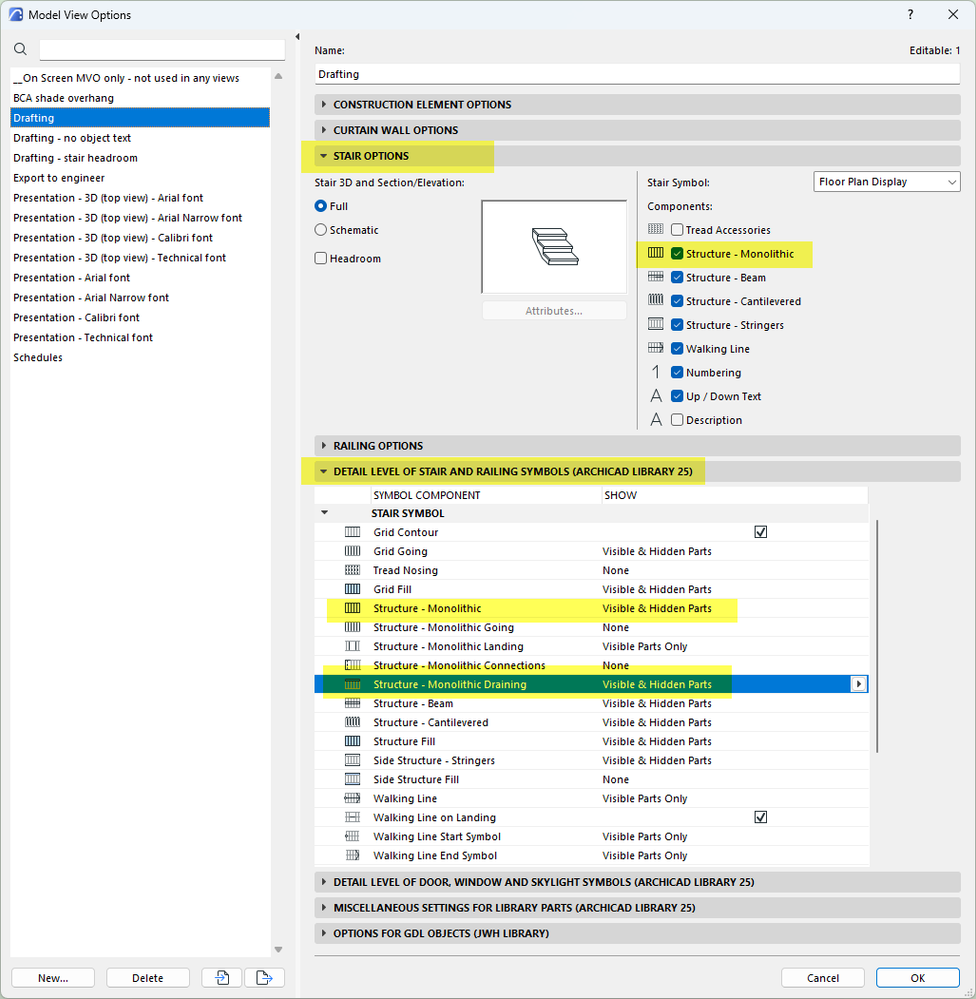The image size is (976, 999).
Task: Click the Walking Line End Symbol row icon
Action: 352,855
